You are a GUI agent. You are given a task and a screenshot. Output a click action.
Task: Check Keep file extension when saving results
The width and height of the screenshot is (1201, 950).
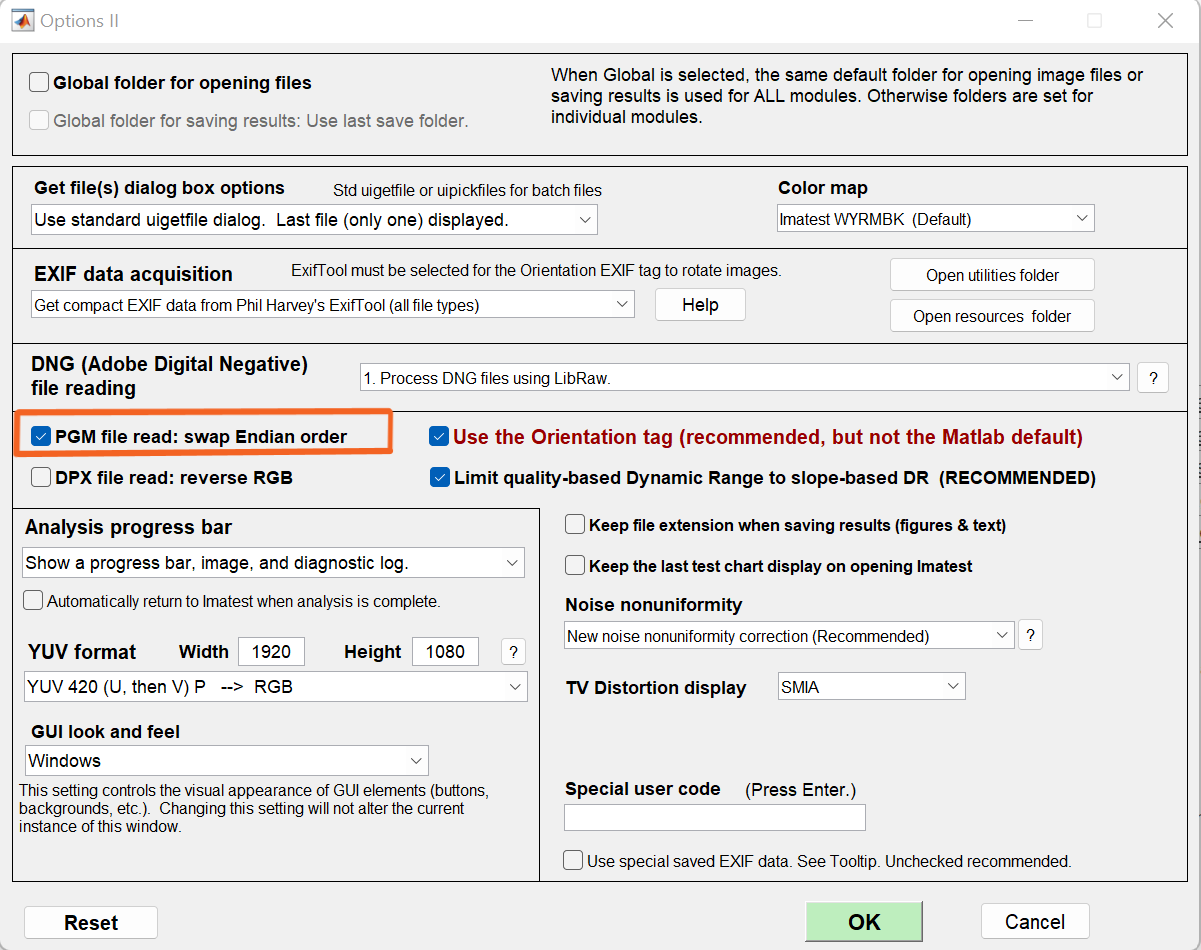tap(575, 524)
